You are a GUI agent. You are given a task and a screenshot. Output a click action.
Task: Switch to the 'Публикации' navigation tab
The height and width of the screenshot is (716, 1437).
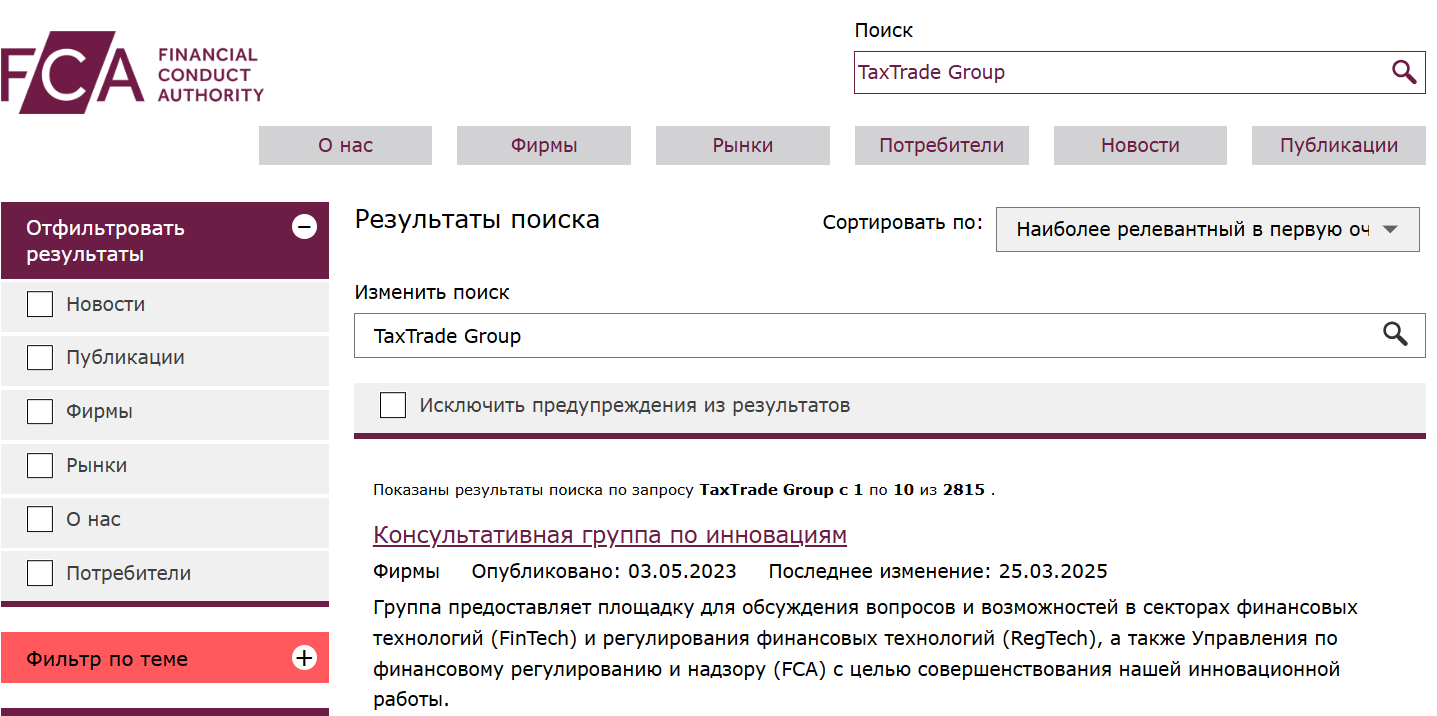point(1338,145)
